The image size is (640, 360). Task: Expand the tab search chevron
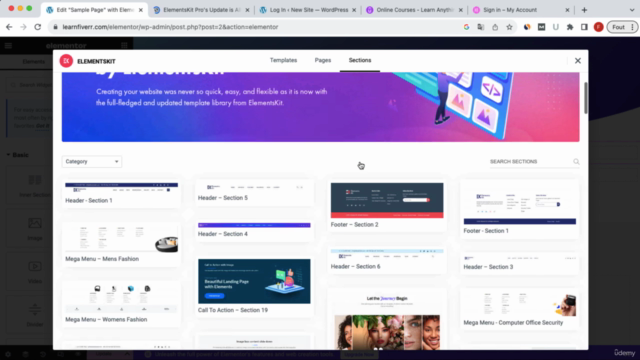[632, 10]
